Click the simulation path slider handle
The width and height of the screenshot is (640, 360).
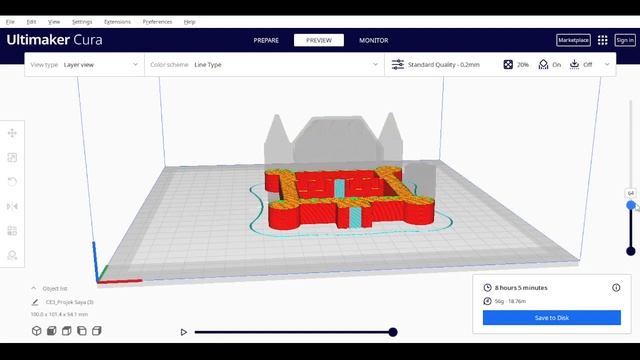pos(393,332)
